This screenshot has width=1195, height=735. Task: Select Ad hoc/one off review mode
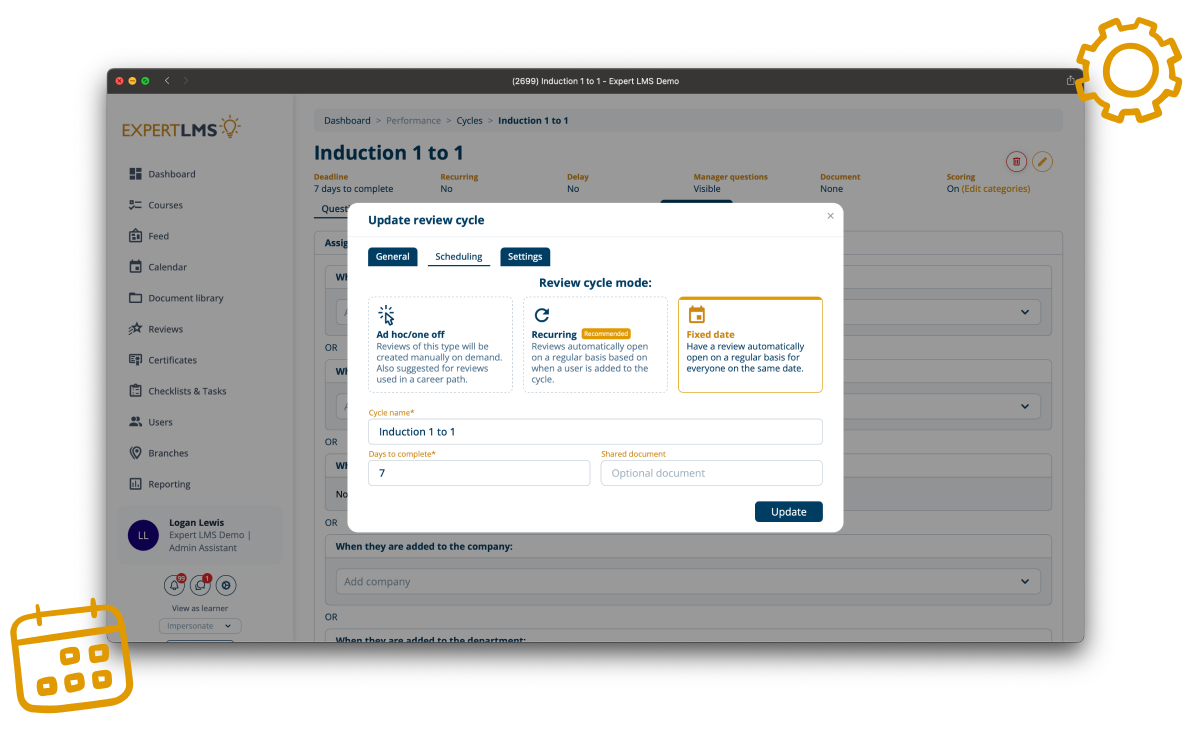pos(440,344)
